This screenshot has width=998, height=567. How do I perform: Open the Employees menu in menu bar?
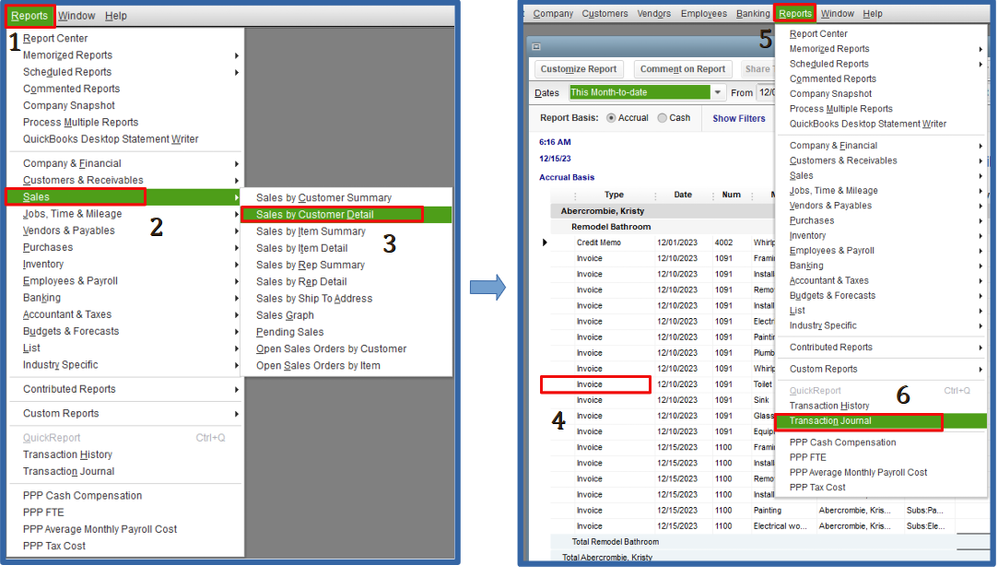pos(703,13)
